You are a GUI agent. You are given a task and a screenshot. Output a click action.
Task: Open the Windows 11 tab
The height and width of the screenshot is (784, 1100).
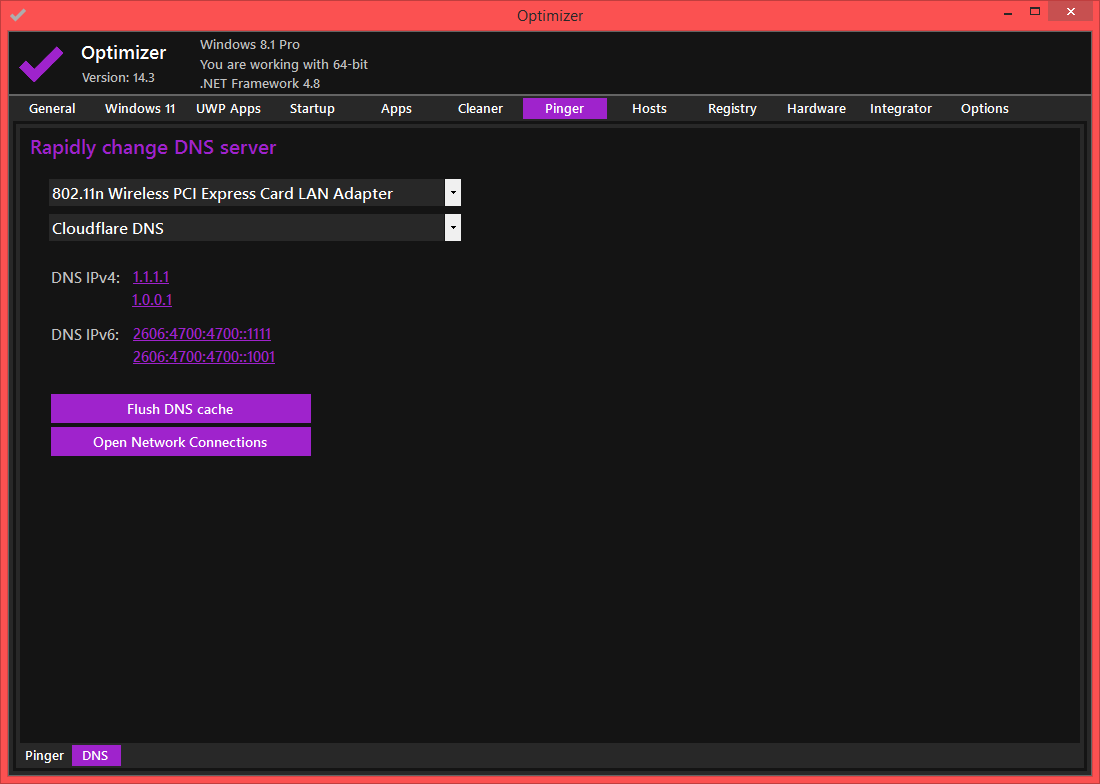click(140, 109)
